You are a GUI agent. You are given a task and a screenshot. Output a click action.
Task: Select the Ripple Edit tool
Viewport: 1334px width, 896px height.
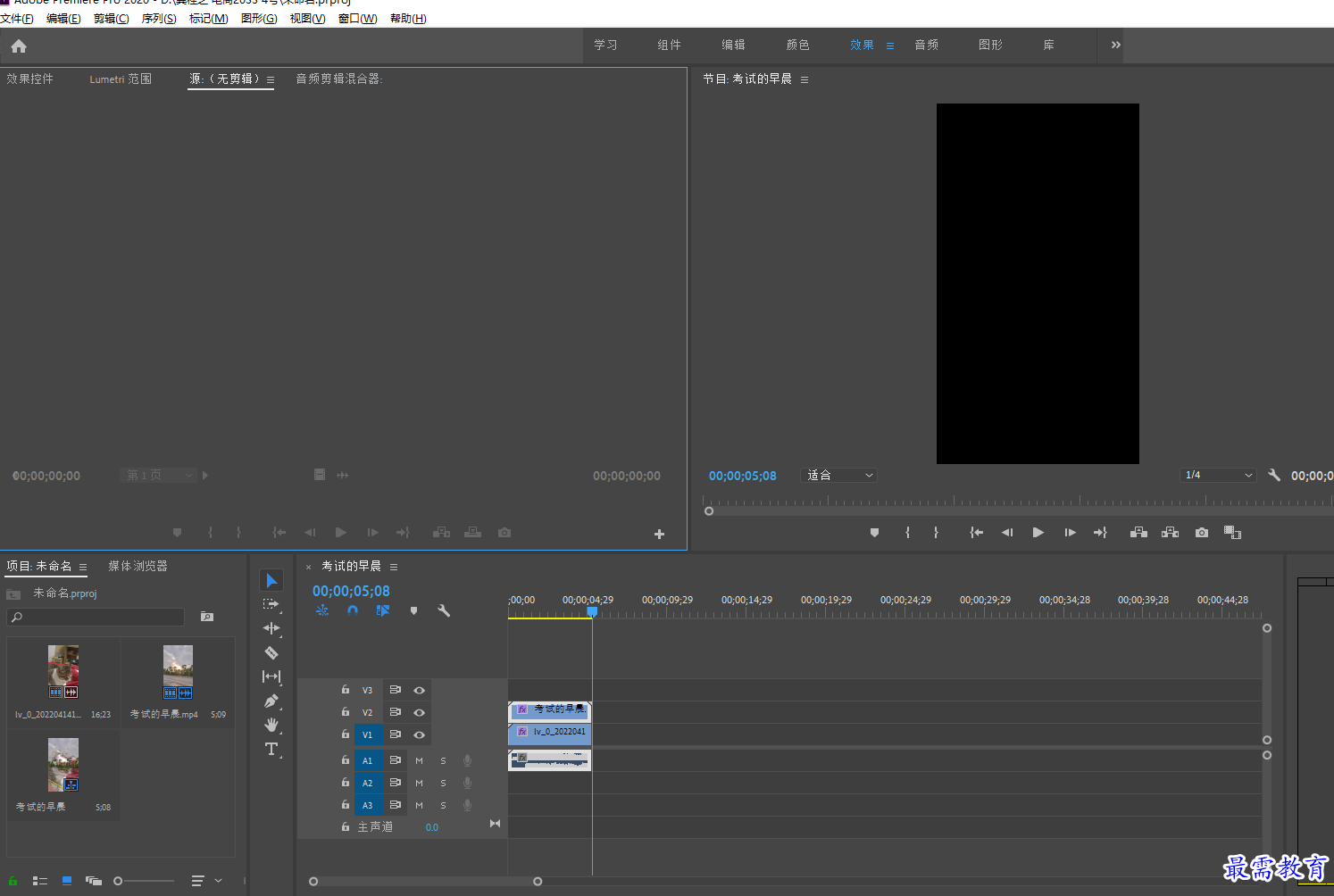[271, 628]
